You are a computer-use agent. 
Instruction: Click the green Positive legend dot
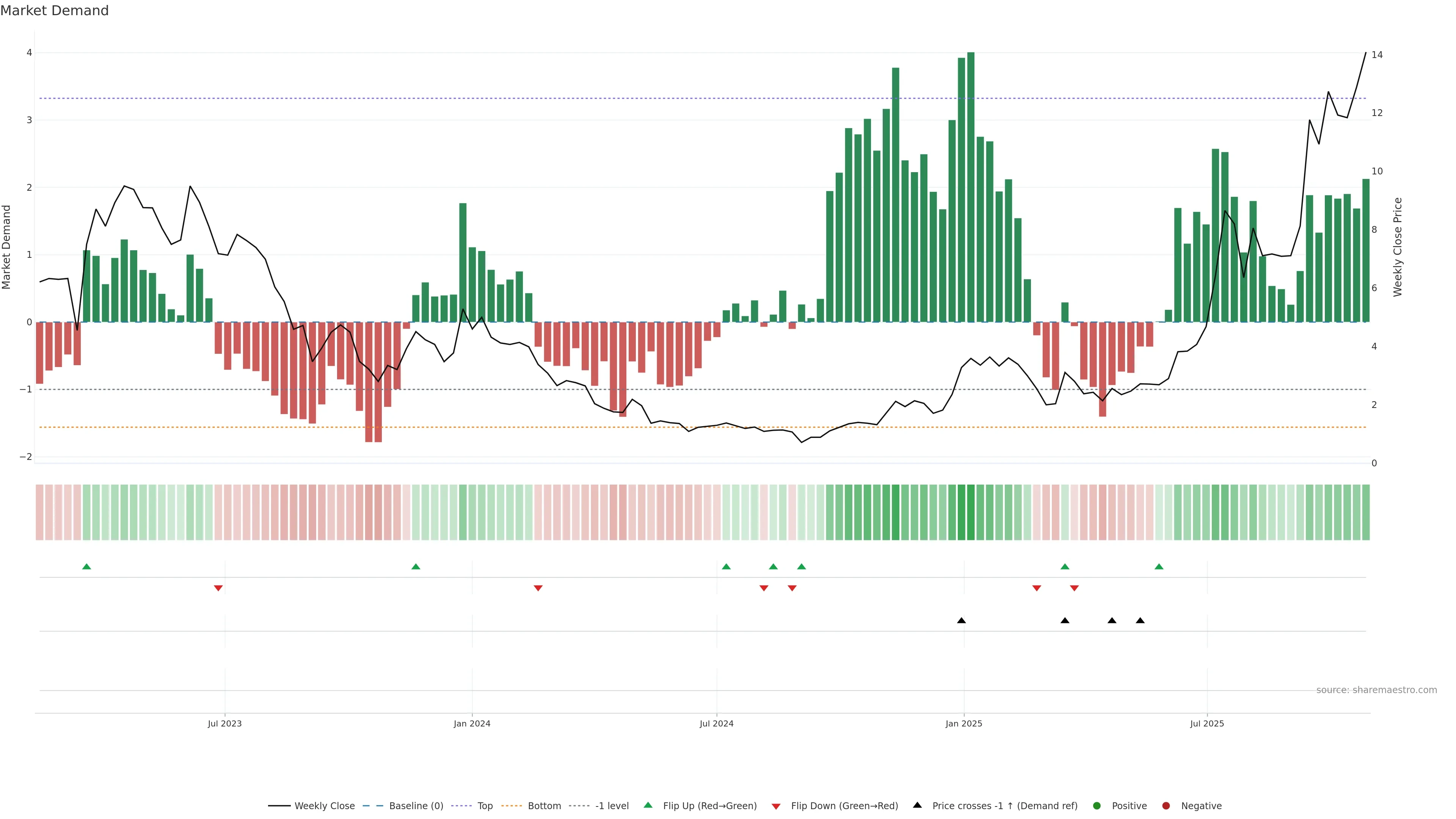[1097, 806]
